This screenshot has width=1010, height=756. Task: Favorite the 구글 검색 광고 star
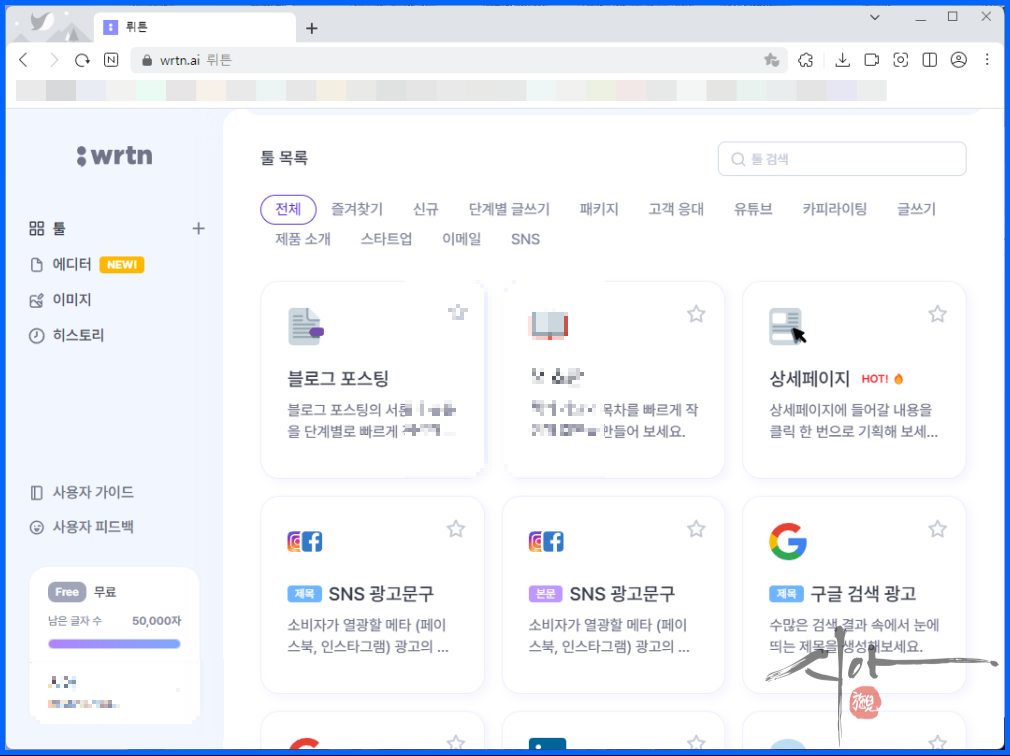click(x=937, y=529)
